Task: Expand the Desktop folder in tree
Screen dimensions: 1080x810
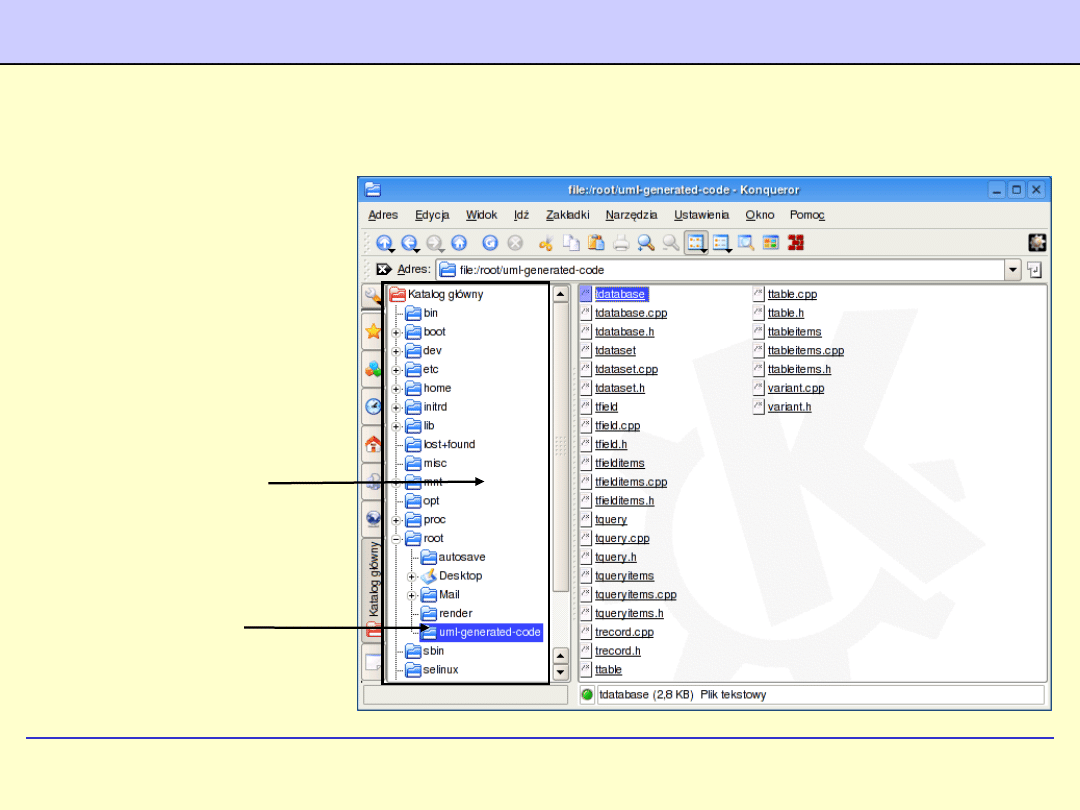Action: (412, 577)
